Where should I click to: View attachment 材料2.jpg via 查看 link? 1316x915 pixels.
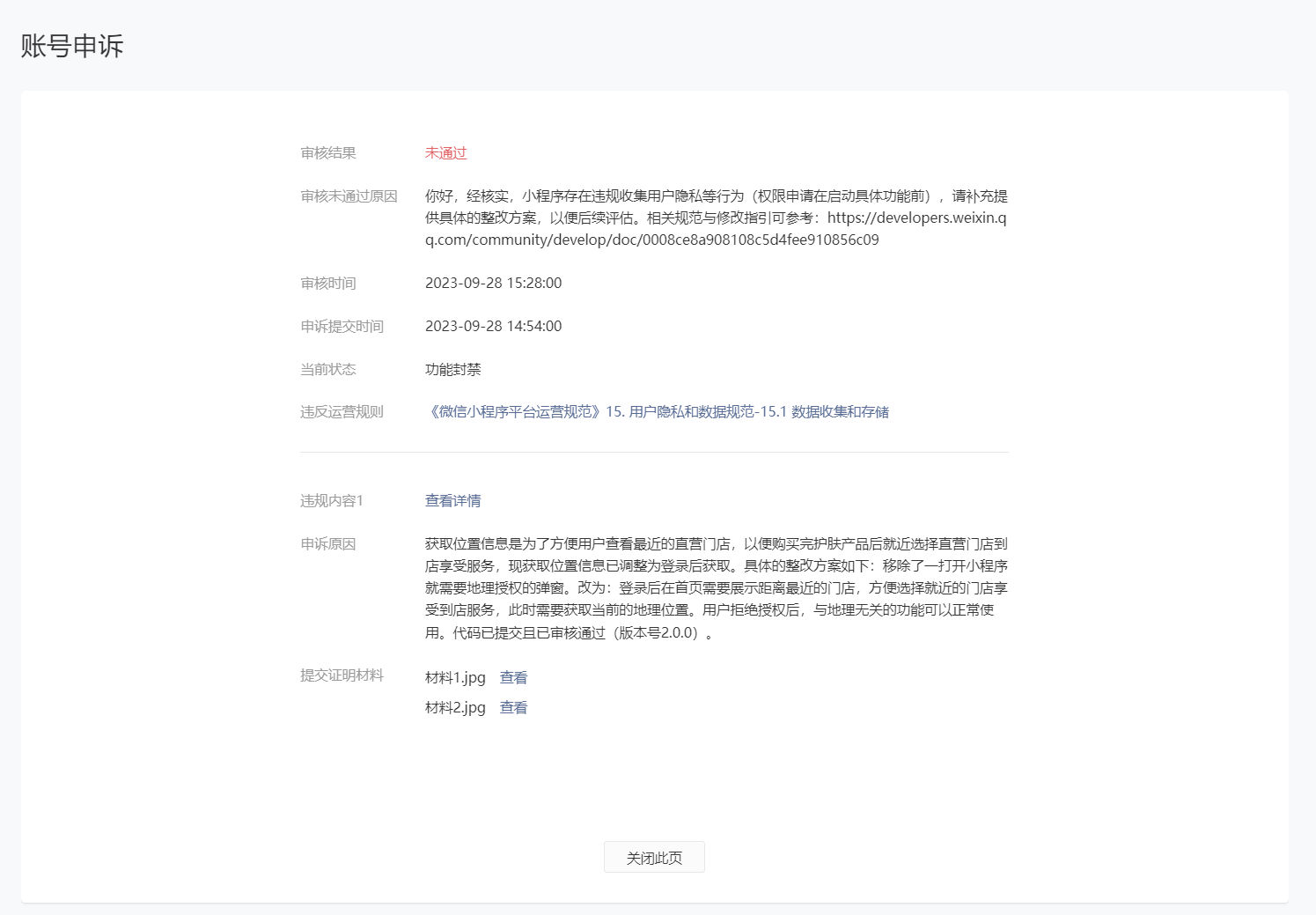[513, 707]
